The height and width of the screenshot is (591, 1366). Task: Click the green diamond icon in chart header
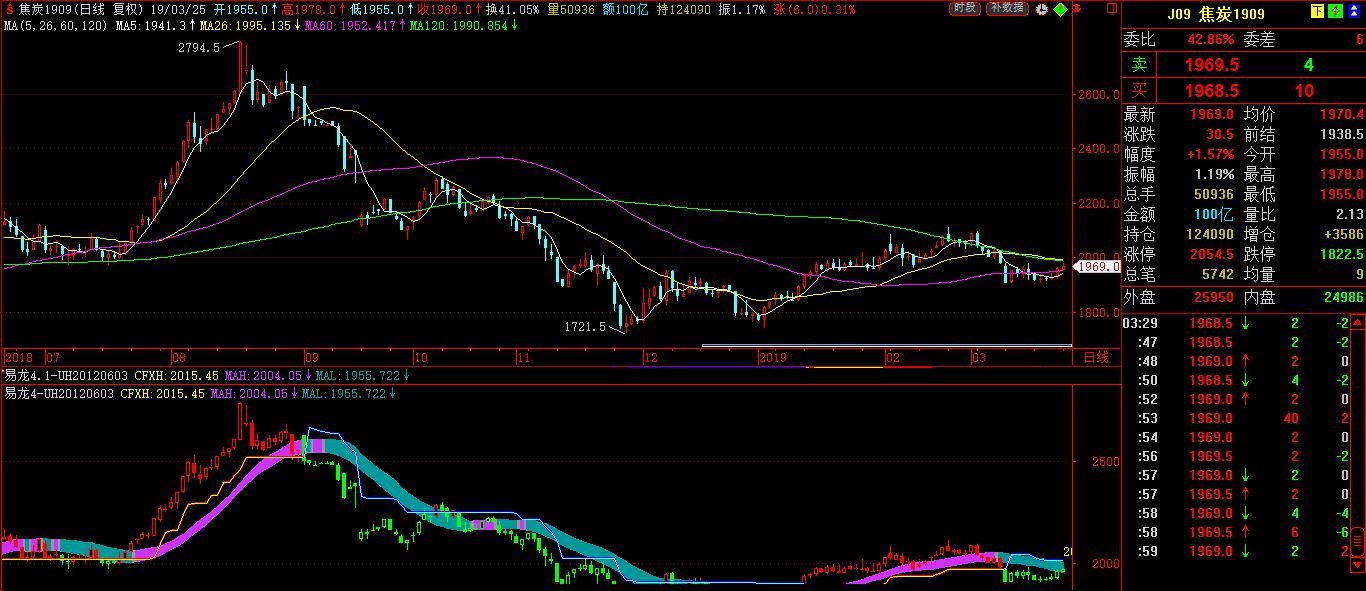tap(1060, 9)
